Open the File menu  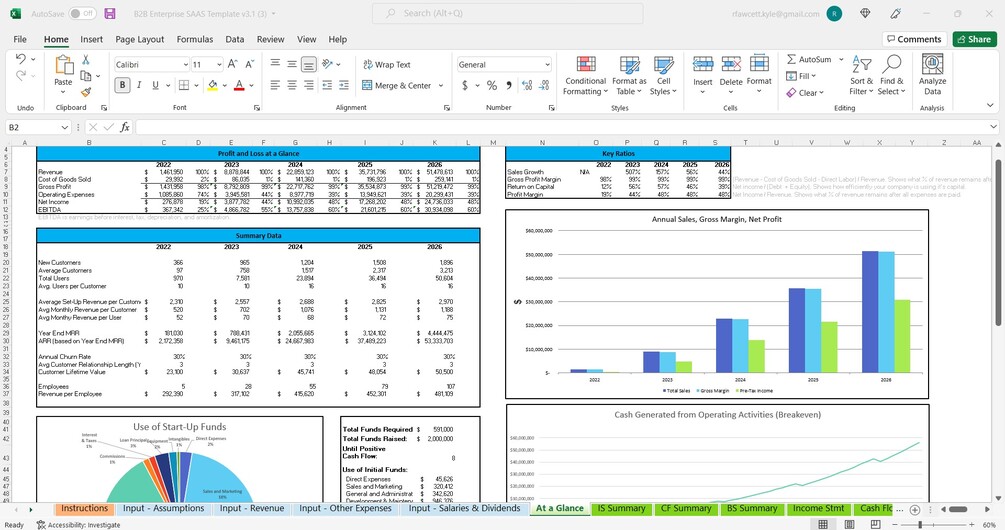tap(20, 39)
